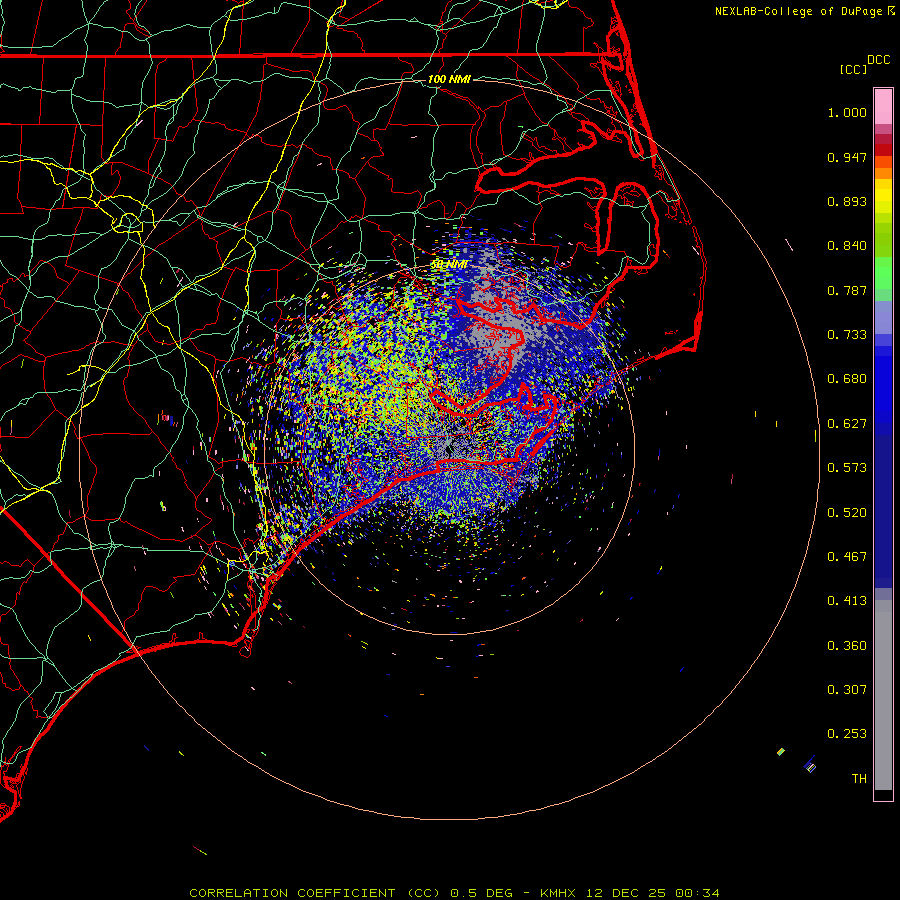The height and width of the screenshot is (900, 900).
Task: Select the 0.733 scale value
Action: point(847,335)
